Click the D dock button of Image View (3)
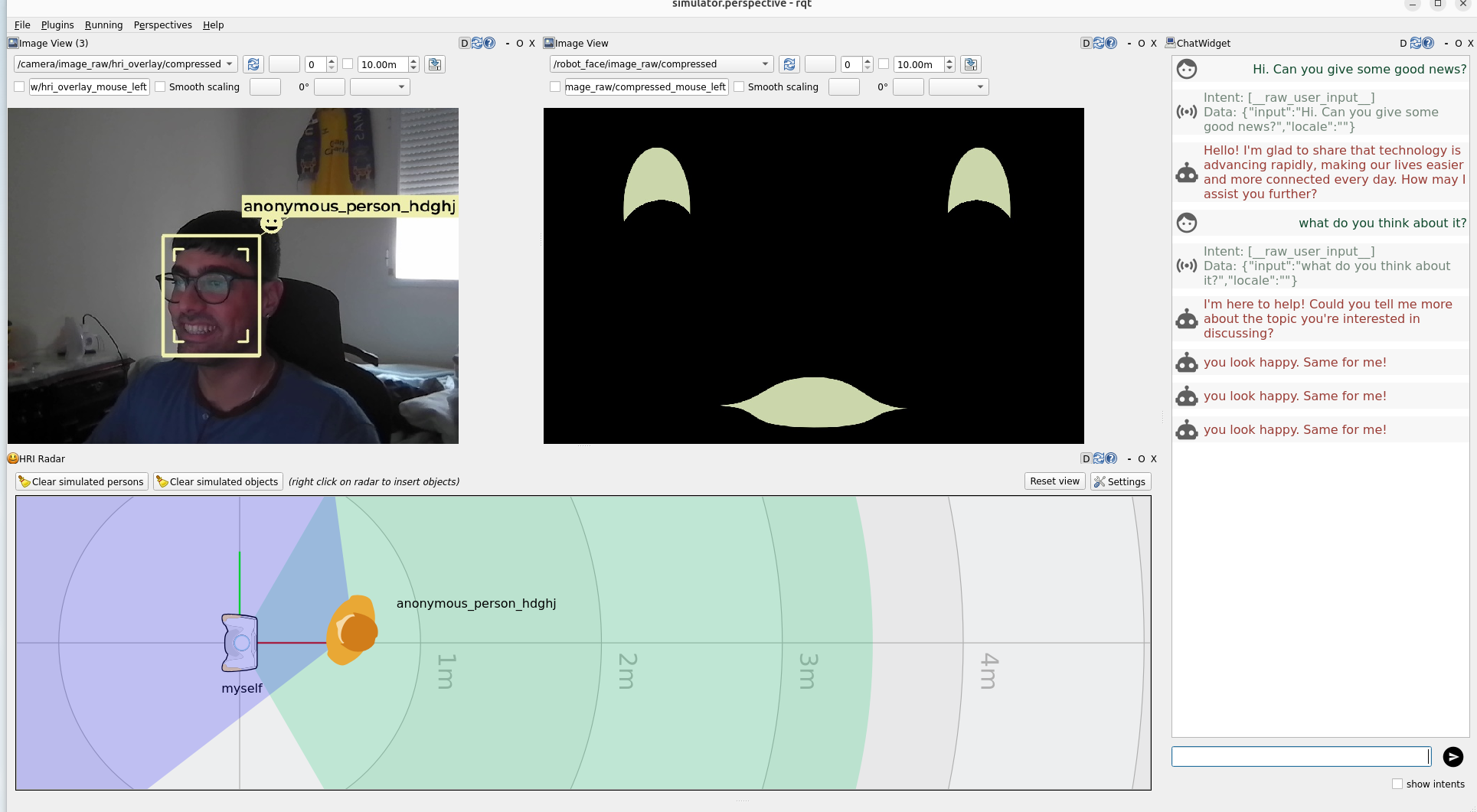 [x=464, y=44]
